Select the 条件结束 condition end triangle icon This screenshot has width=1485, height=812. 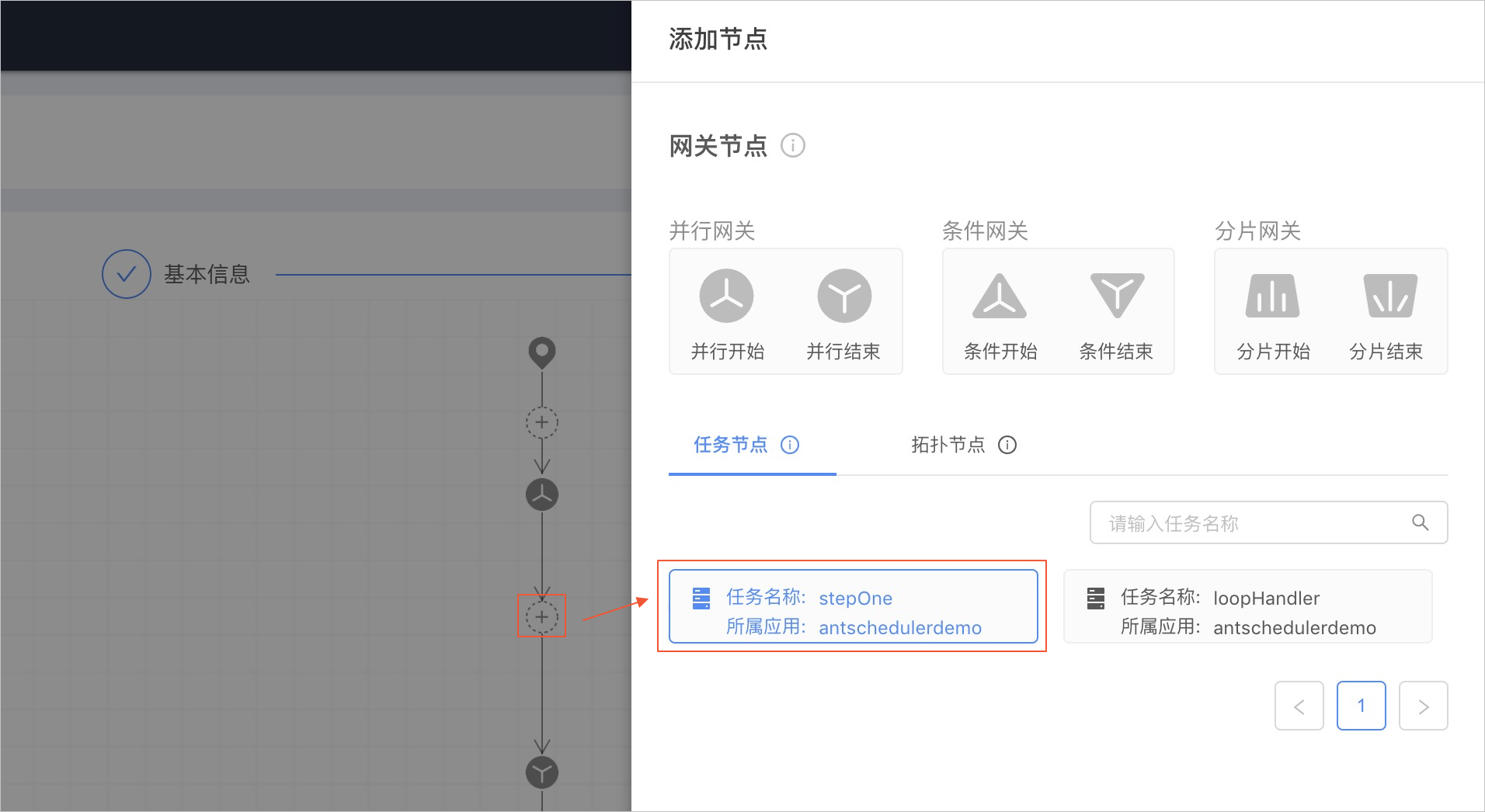(1117, 296)
